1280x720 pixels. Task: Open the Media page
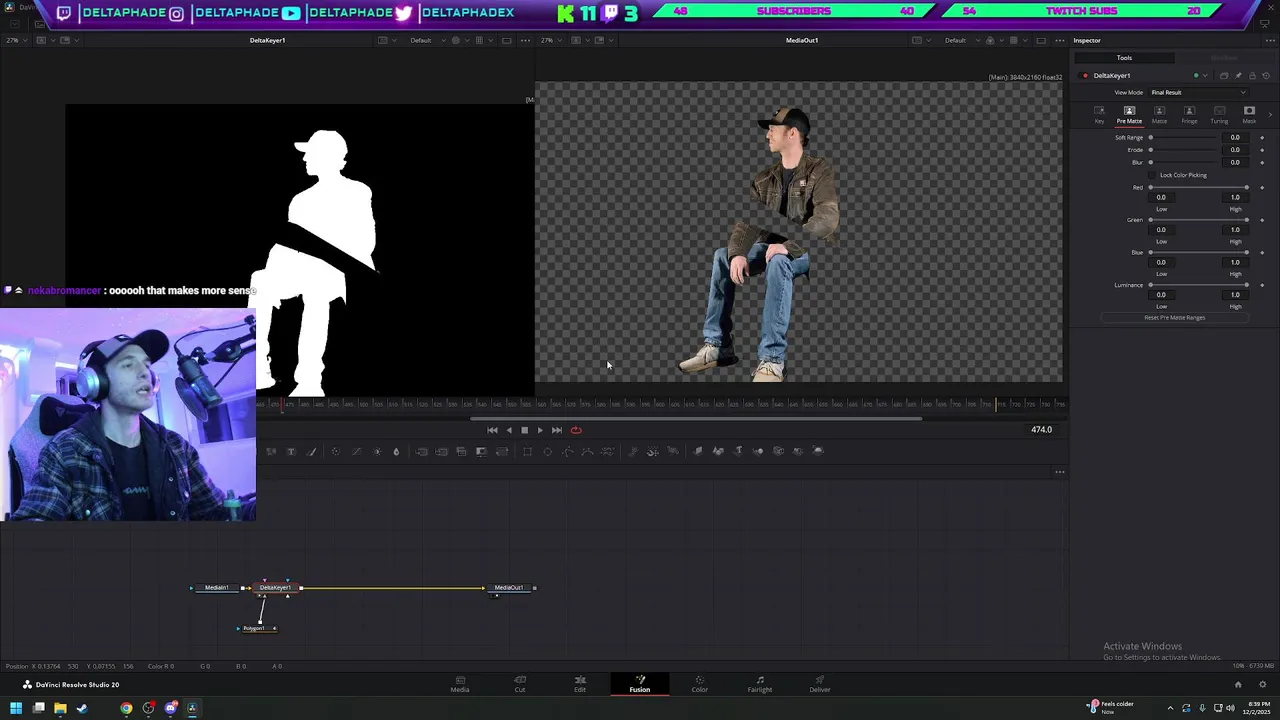pos(460,684)
